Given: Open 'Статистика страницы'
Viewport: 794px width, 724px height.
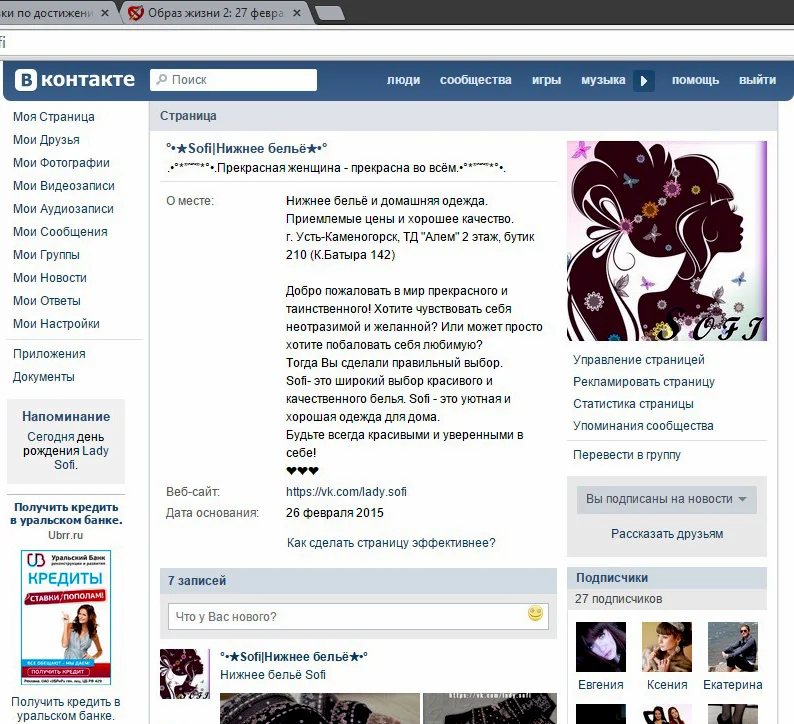Looking at the screenshot, I should coord(633,404).
